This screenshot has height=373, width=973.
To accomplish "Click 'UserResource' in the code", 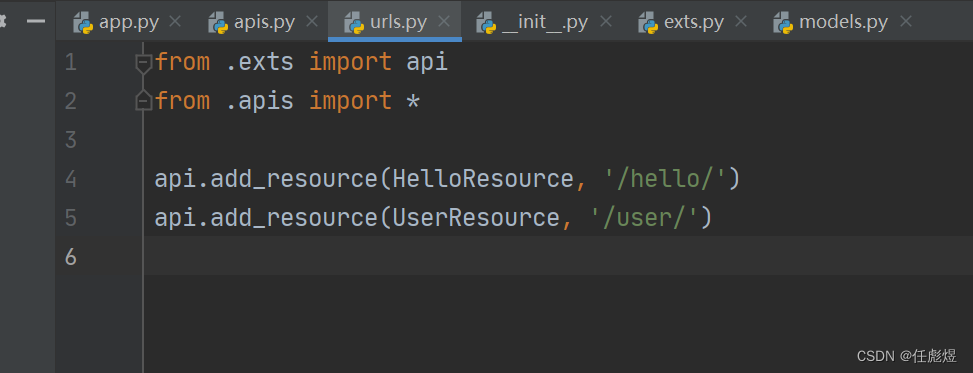I will click(477, 217).
